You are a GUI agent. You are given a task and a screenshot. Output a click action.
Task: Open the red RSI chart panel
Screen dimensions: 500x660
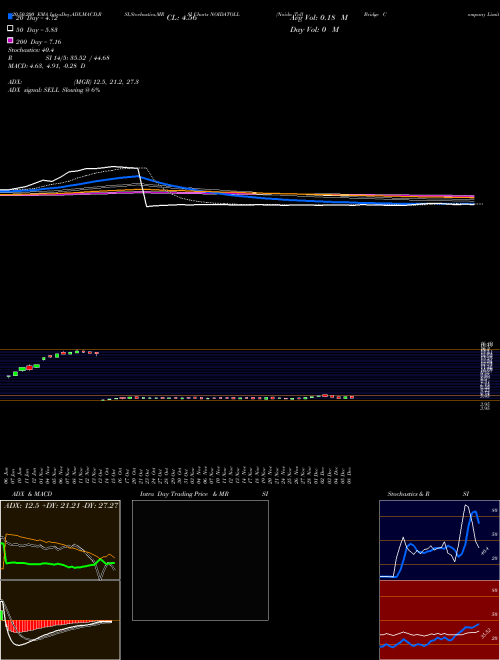439,620
